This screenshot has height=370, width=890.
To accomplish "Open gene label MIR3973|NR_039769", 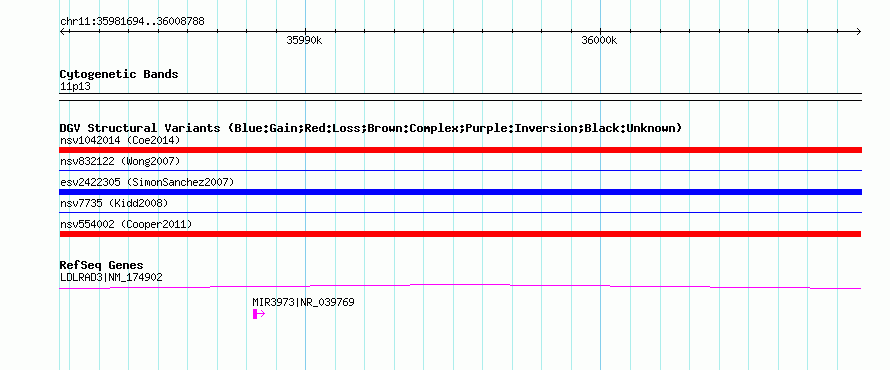I will click(x=303, y=302).
